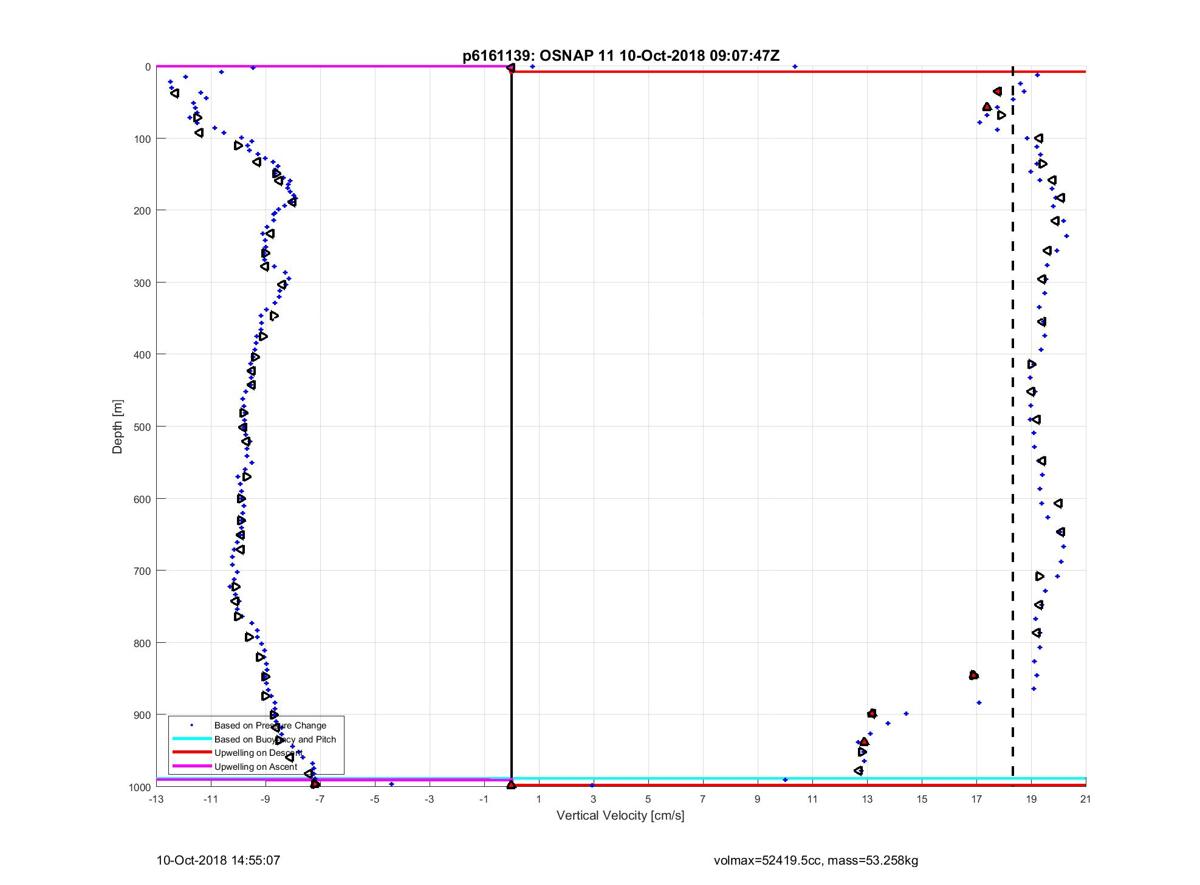Pick the cyan line sample in legend

(191, 739)
